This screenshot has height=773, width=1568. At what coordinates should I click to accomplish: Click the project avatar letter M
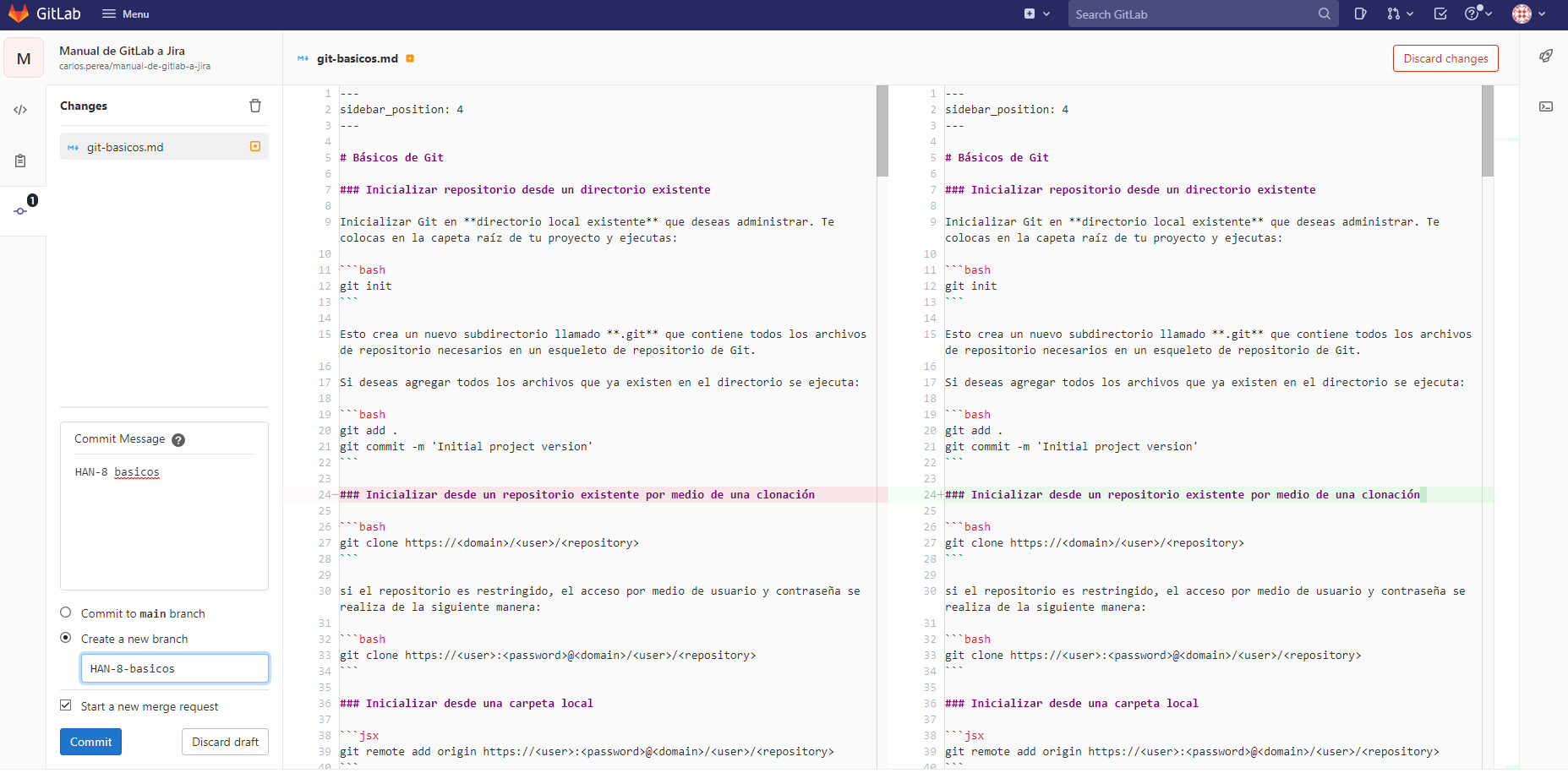point(24,58)
